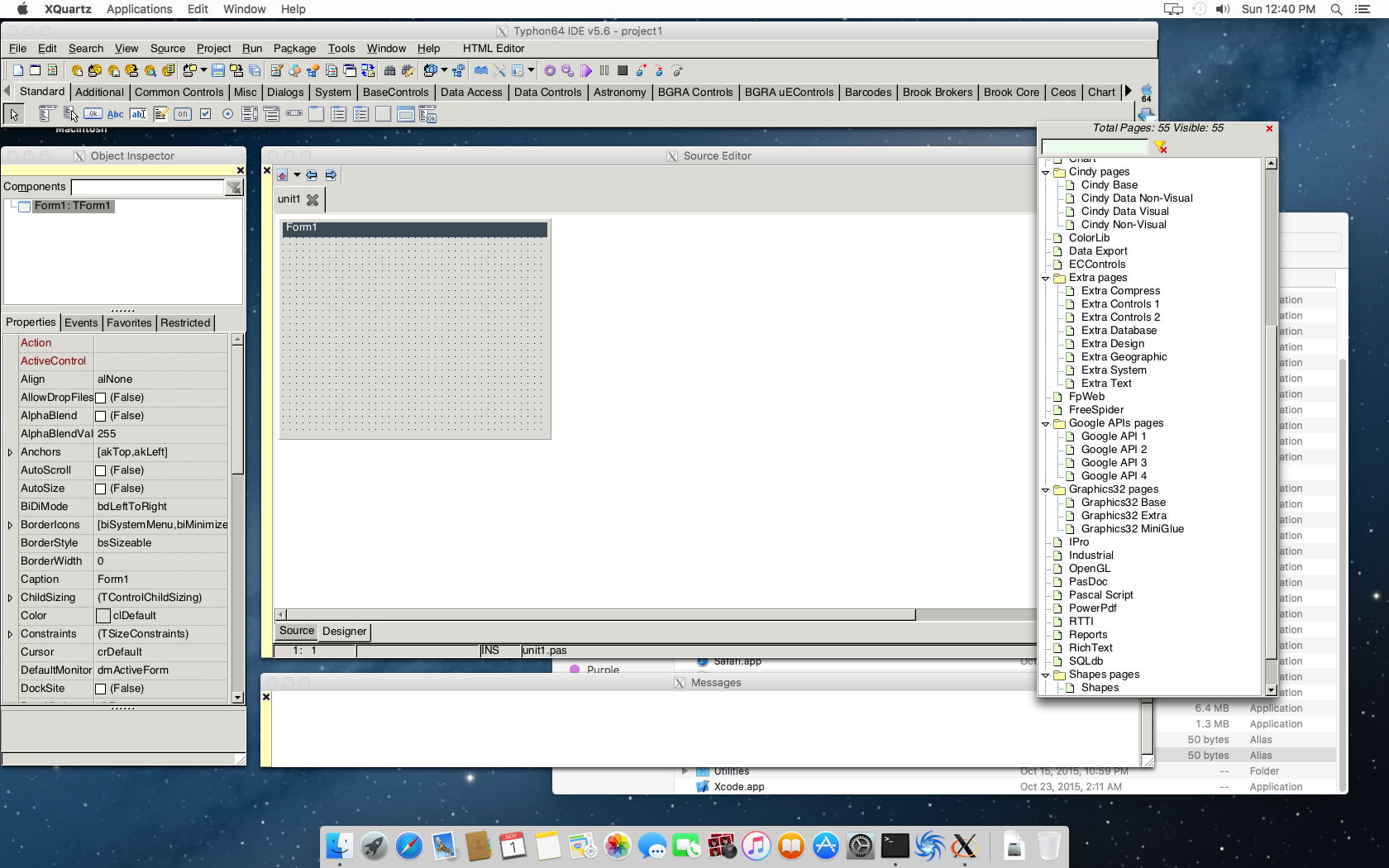
Task: Open Safari from the Dock
Action: 408,846
